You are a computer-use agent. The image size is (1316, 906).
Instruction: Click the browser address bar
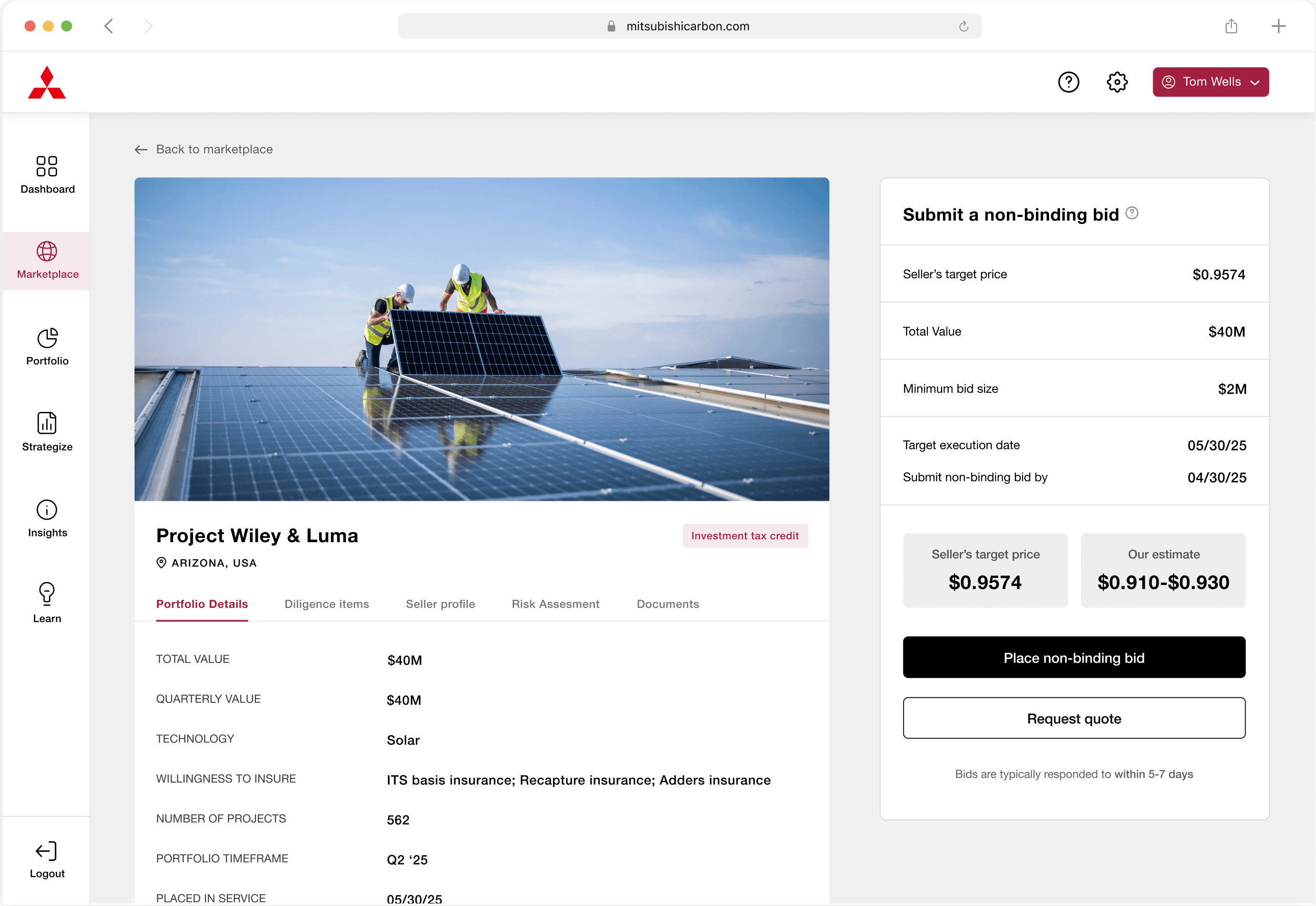coord(689,26)
